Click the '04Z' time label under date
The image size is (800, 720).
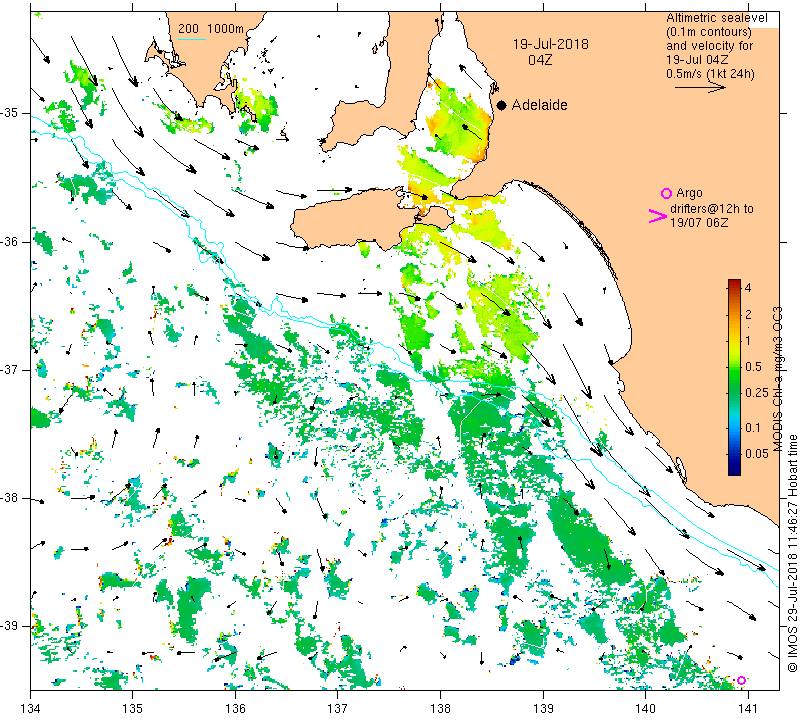540,60
